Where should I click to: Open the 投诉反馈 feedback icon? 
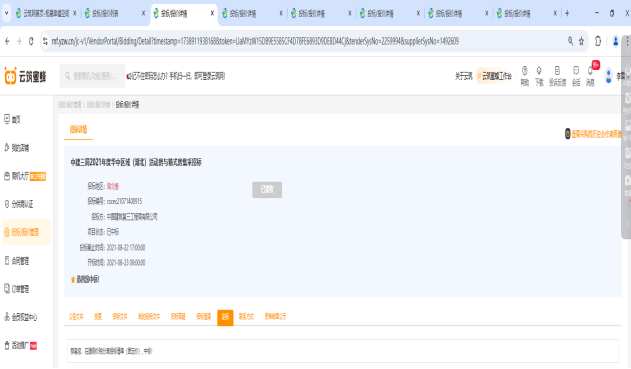click(x=557, y=76)
